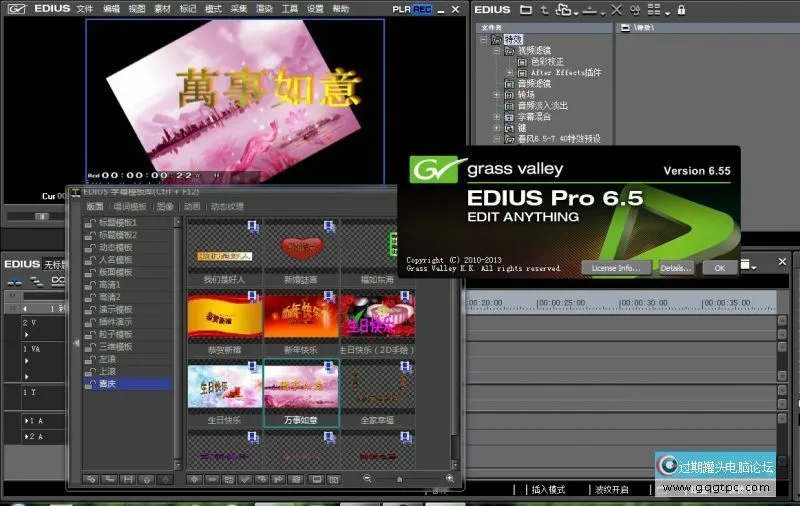800x506 pixels.
Task: Click zoom-in magnifier in title template library
Action: pyautogui.click(x=449, y=479)
